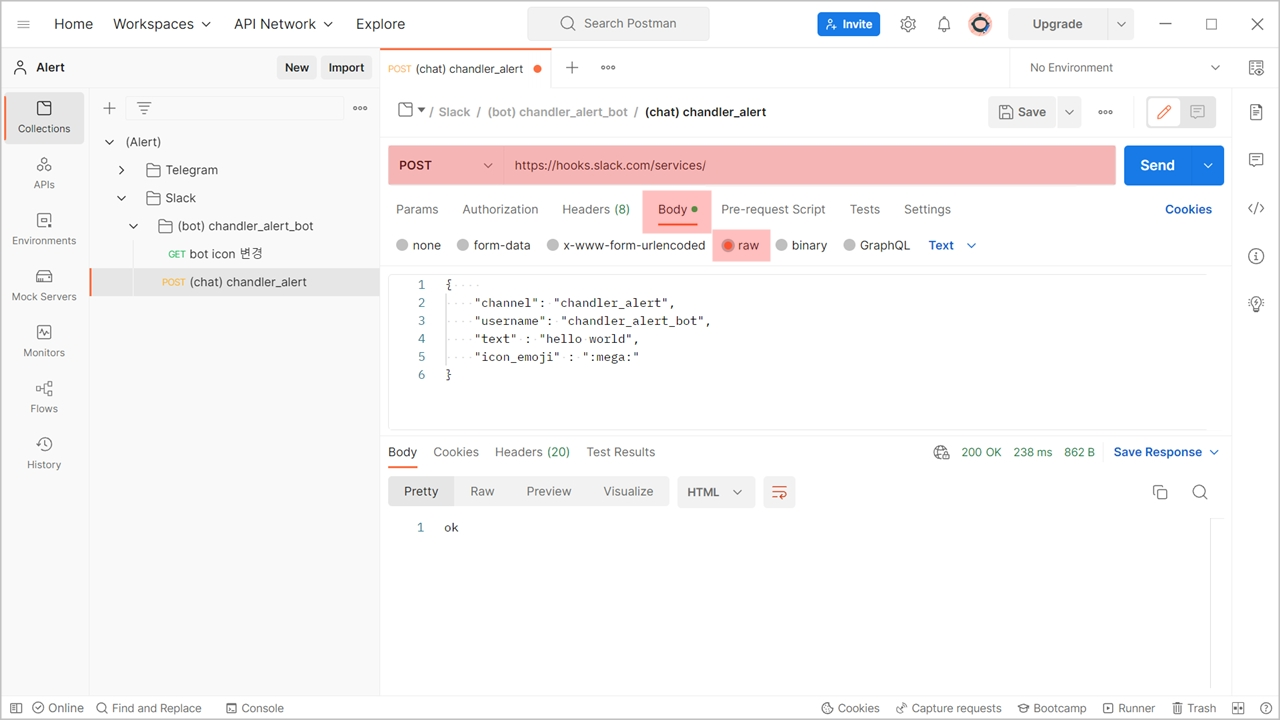Image resolution: width=1280 pixels, height=720 pixels.
Task: Switch to the request Params tab
Action: tap(417, 209)
